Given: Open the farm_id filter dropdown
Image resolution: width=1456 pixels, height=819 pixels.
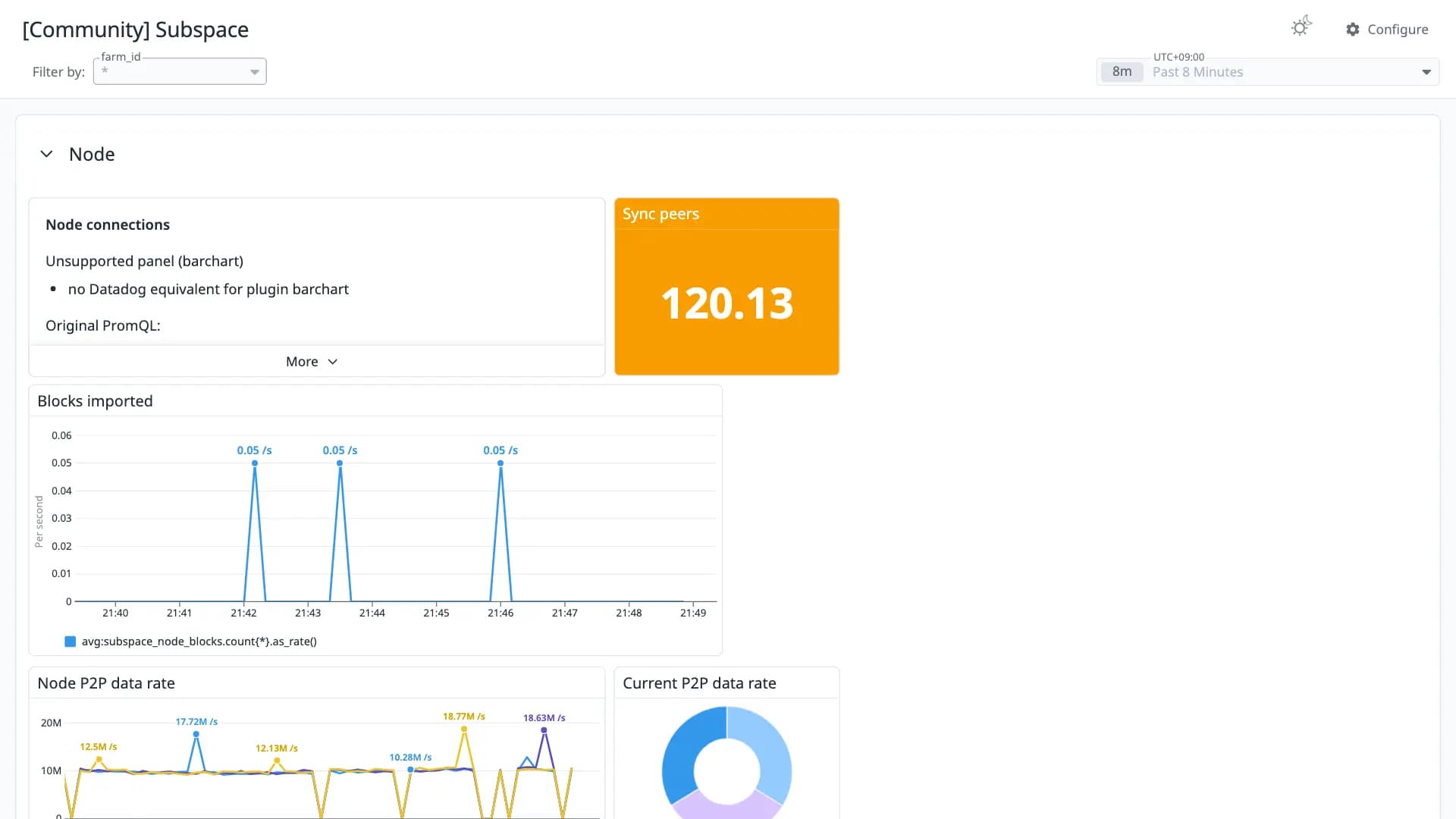Looking at the screenshot, I should coord(180,71).
